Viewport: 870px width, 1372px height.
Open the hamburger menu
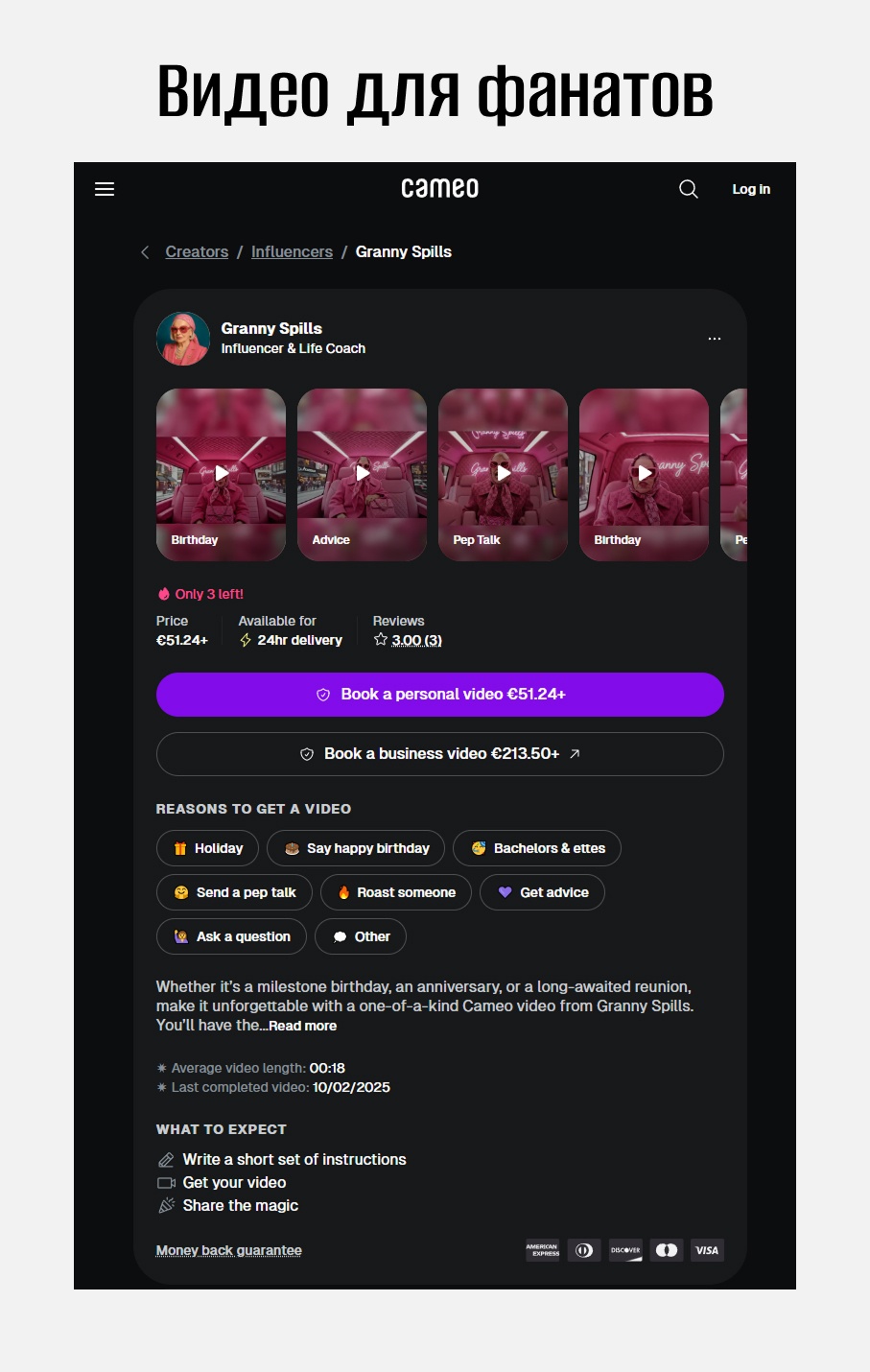105,189
